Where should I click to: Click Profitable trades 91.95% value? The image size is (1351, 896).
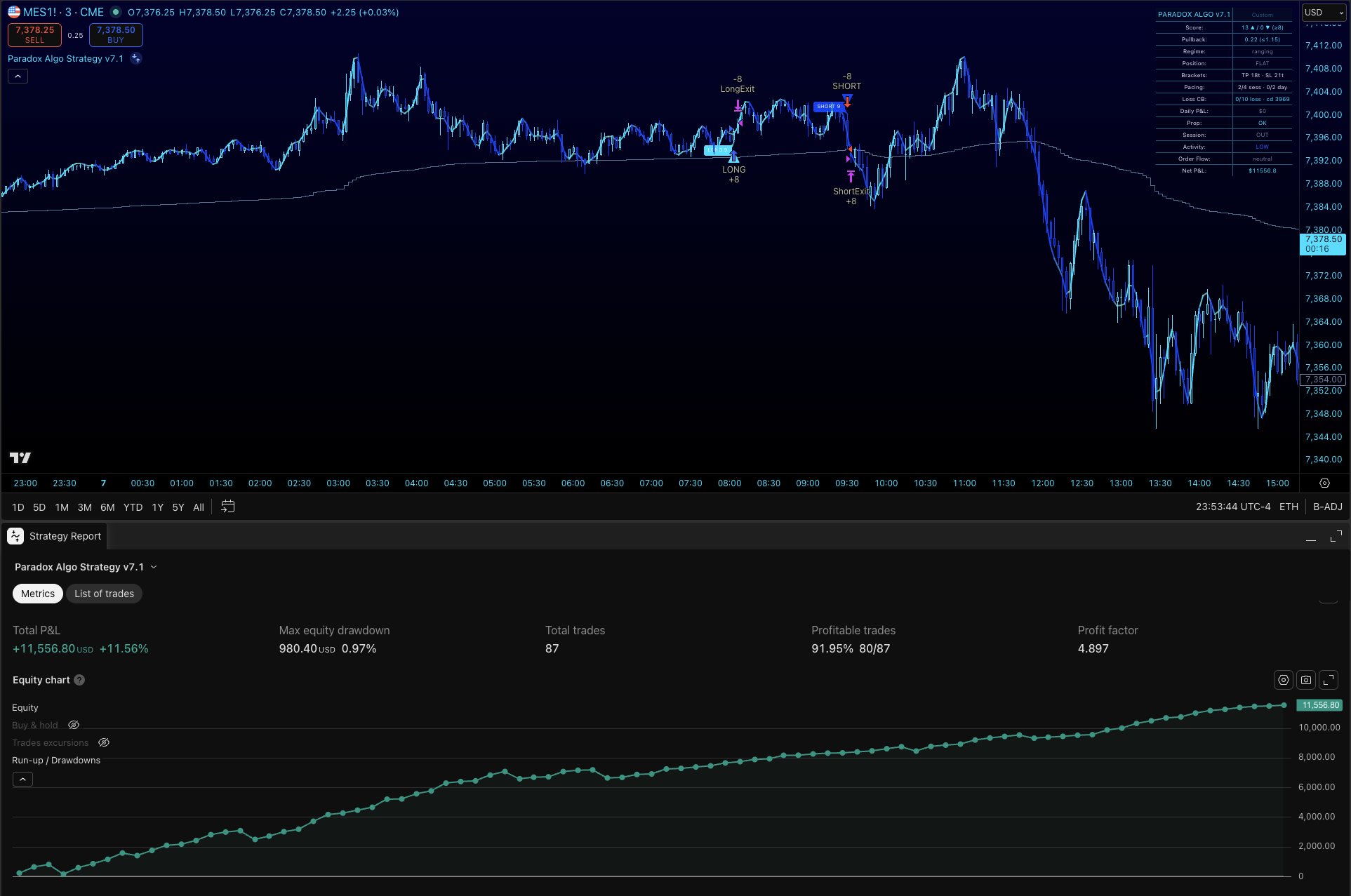click(832, 648)
